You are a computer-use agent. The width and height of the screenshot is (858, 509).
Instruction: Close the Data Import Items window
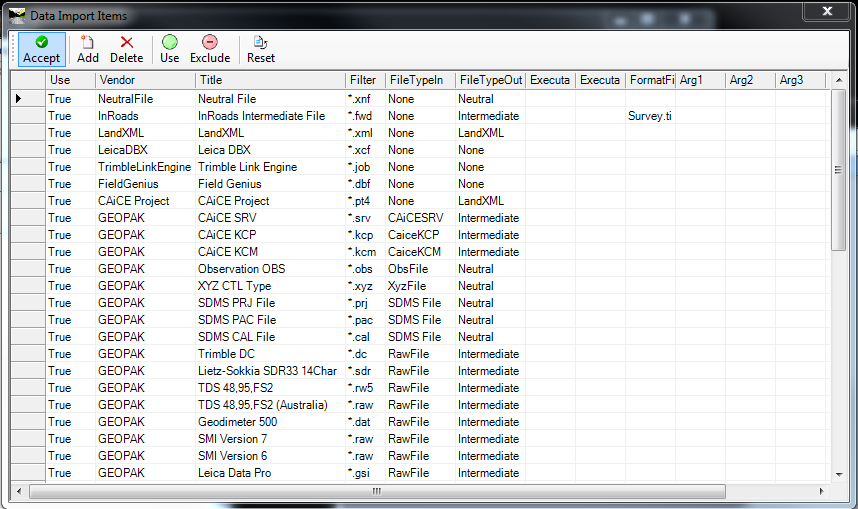point(827,11)
